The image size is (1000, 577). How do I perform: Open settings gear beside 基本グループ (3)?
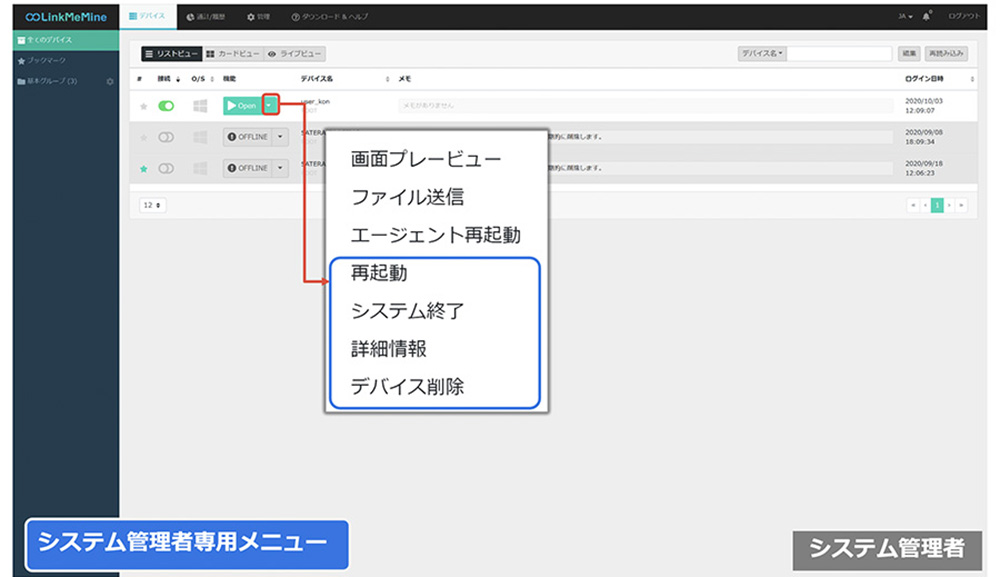(x=110, y=82)
